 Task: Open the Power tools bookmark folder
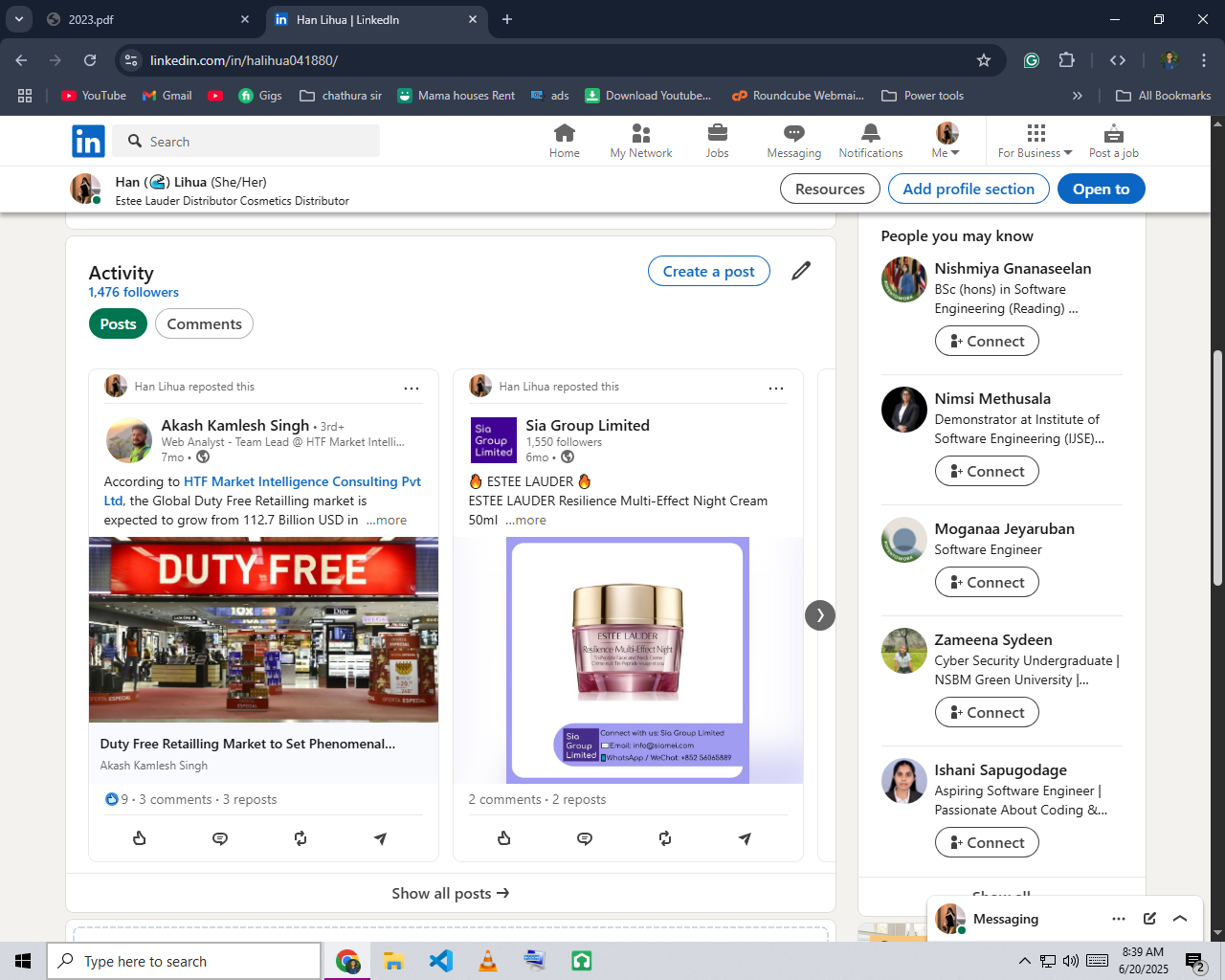click(x=923, y=96)
